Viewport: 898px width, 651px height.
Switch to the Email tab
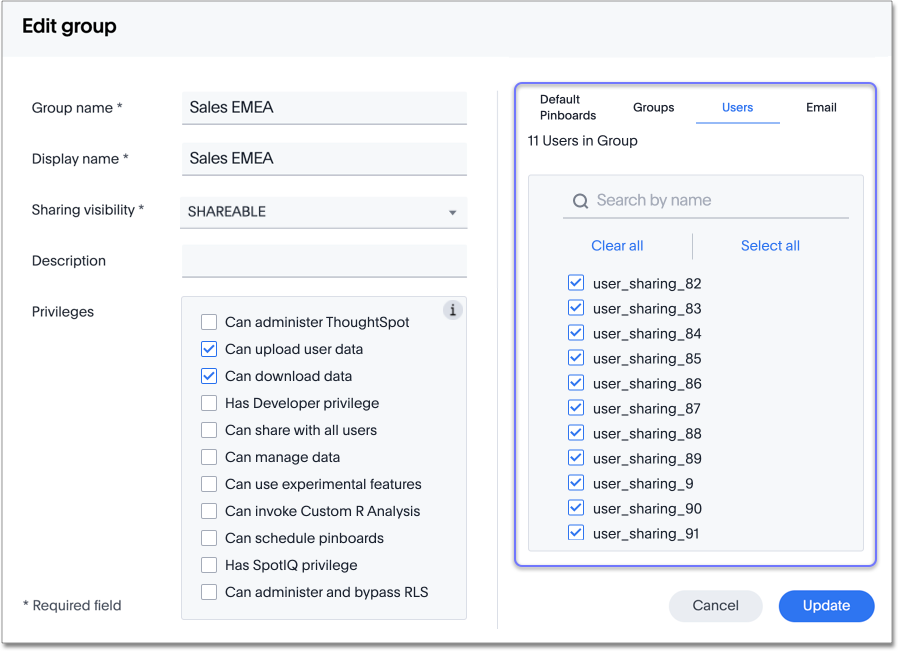[821, 107]
